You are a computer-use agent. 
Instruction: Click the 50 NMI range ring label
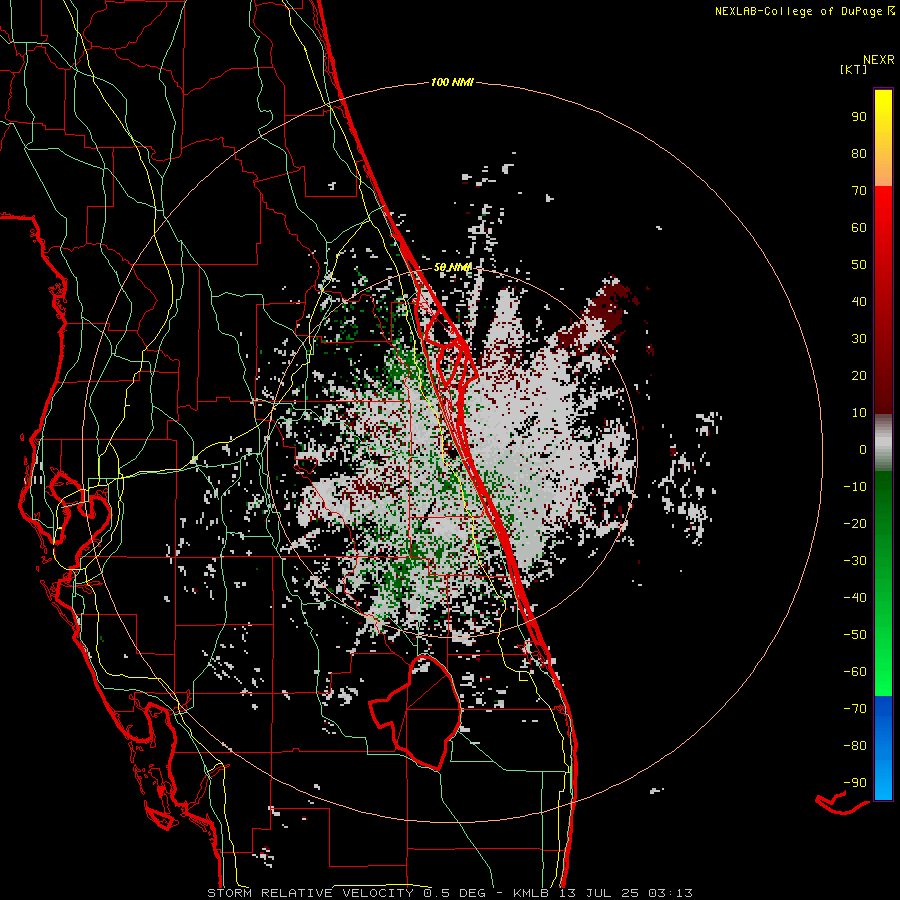point(452,267)
